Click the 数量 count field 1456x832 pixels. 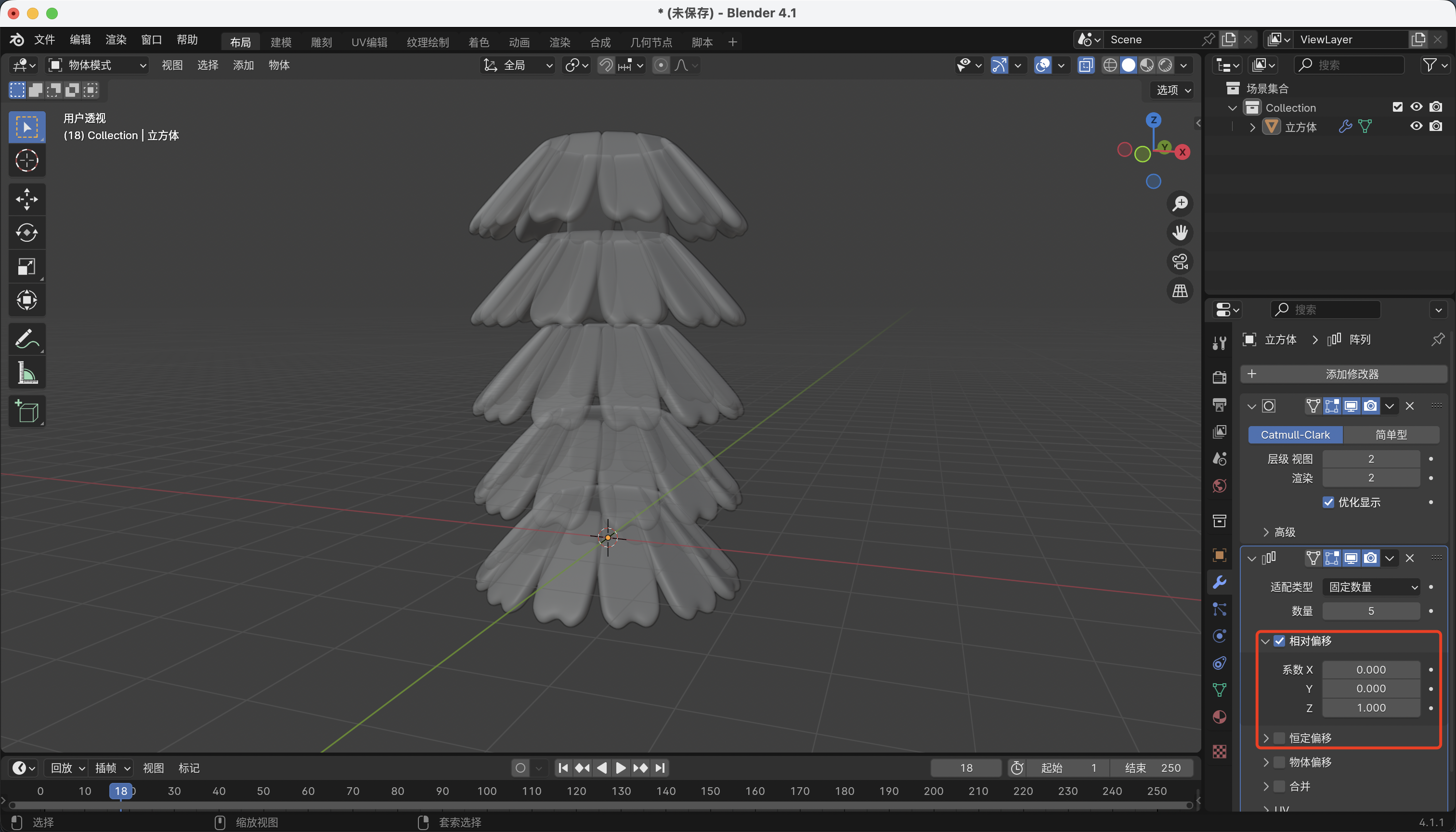tap(1370, 611)
